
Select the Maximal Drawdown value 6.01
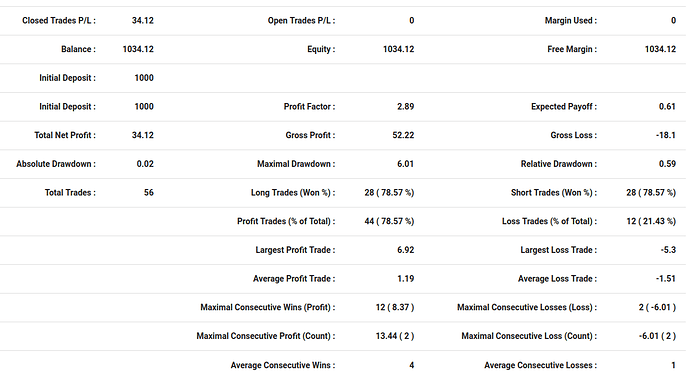[405, 164]
